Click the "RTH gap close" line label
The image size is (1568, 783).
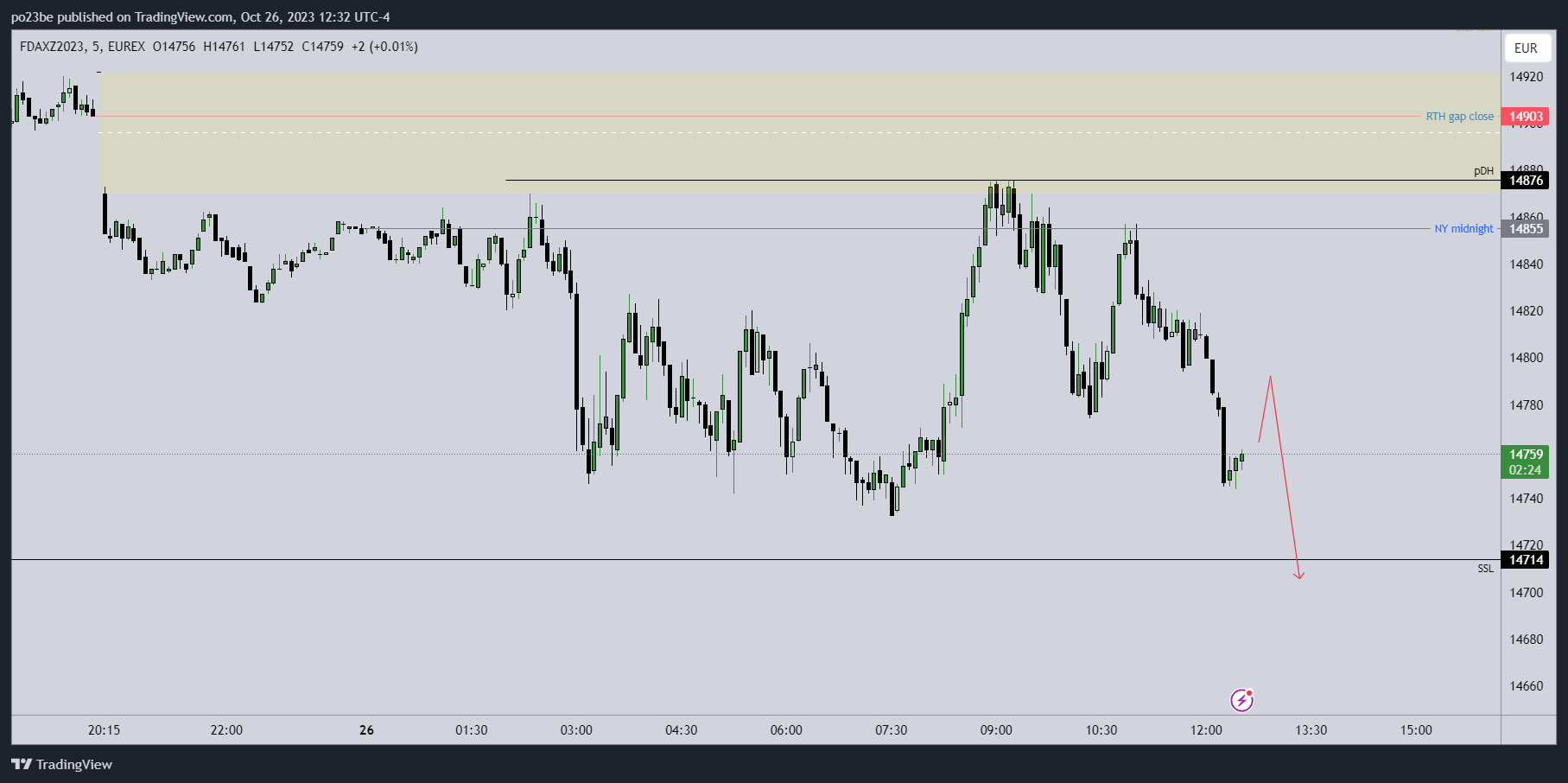(x=1459, y=117)
